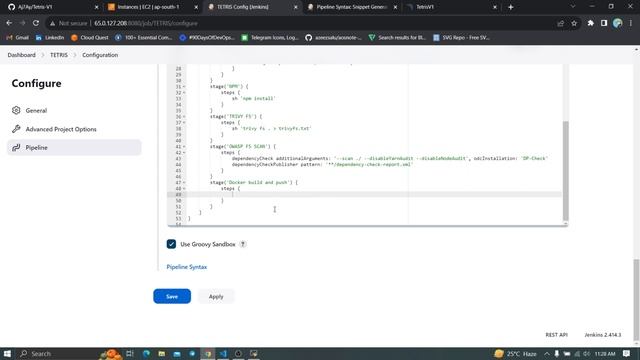Click the script editor vertical scrollbar
This screenshot has height=360, width=640.
click(565, 170)
